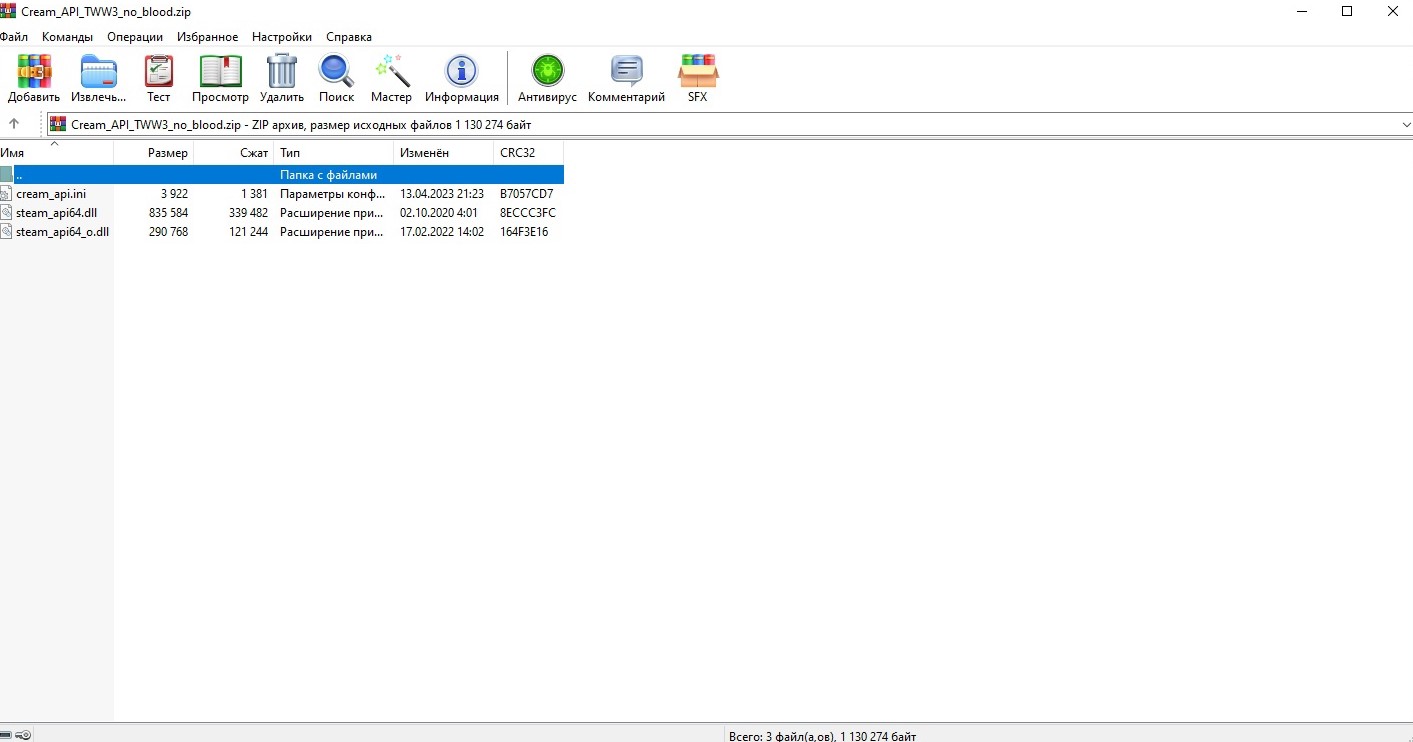Go up one folder level arrow
1413x742 pixels.
14,124
